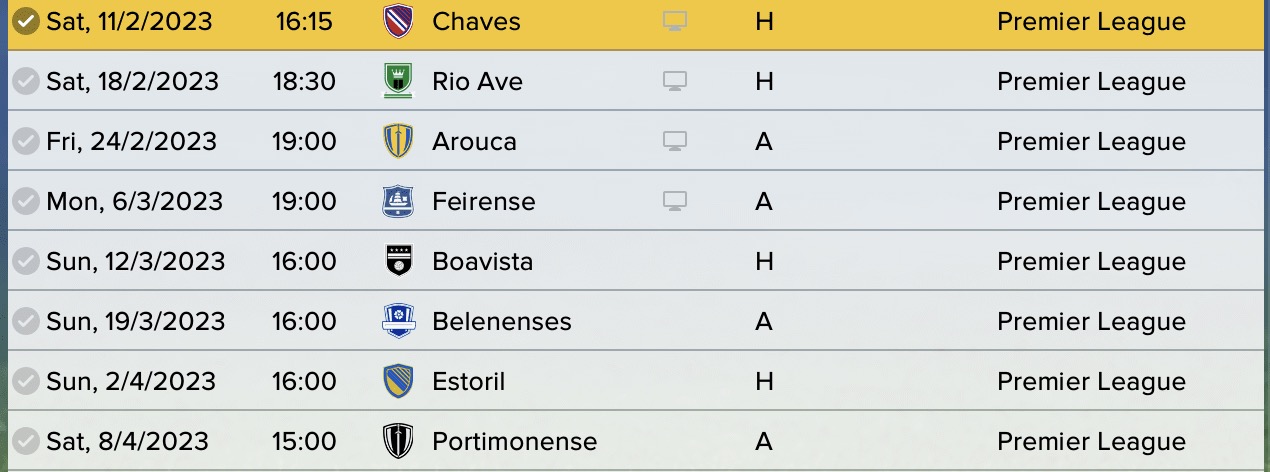Click the Estoril club crest
This screenshot has height=472, width=1270.
(x=398, y=381)
